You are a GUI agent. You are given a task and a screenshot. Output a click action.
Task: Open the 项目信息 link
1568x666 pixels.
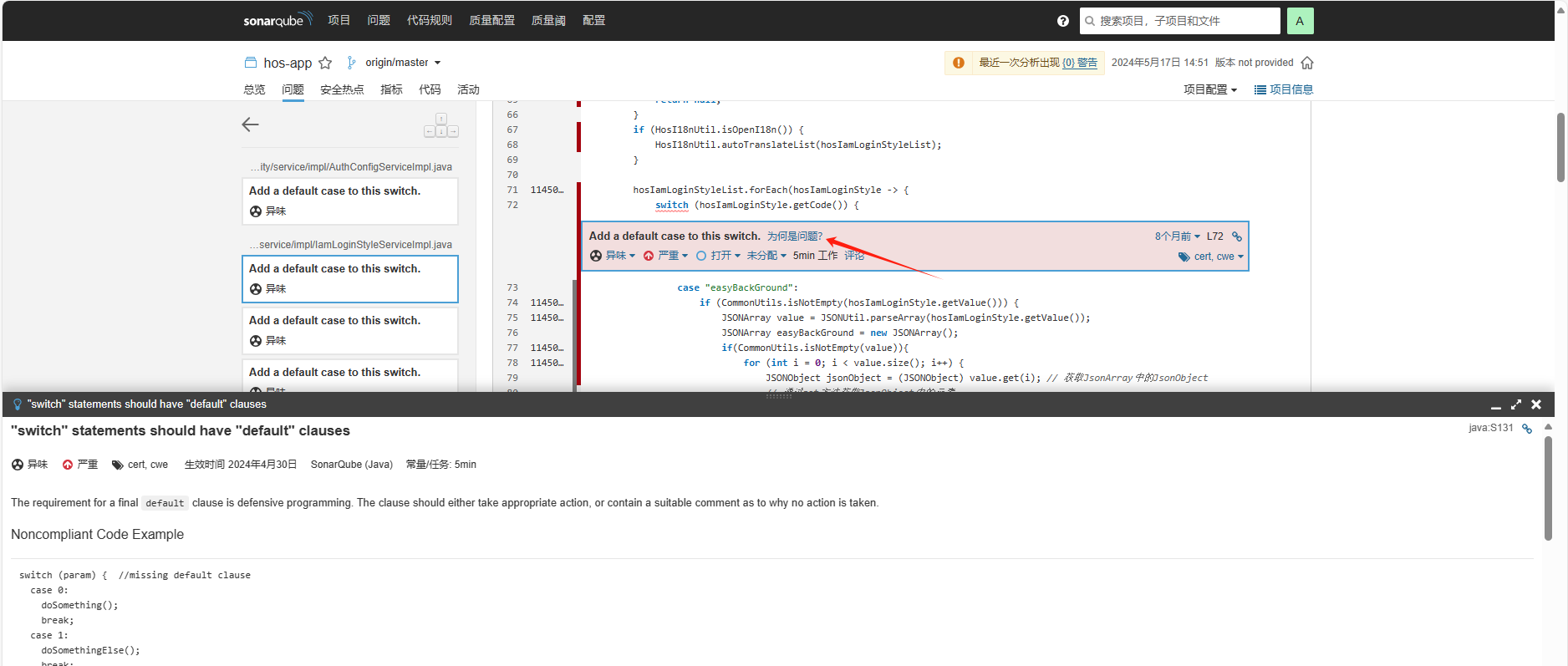(x=1284, y=89)
